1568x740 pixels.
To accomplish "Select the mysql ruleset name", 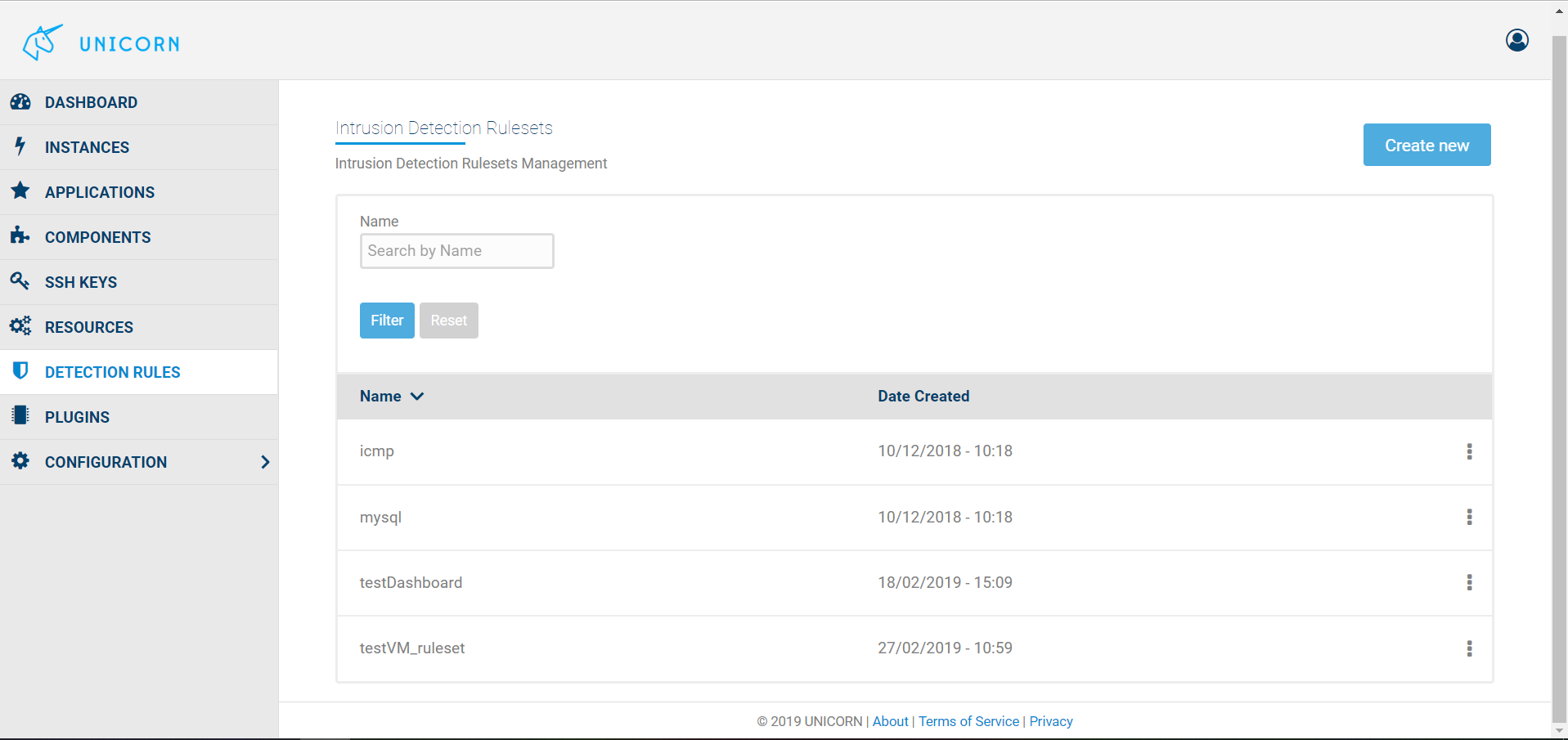I will [x=380, y=518].
